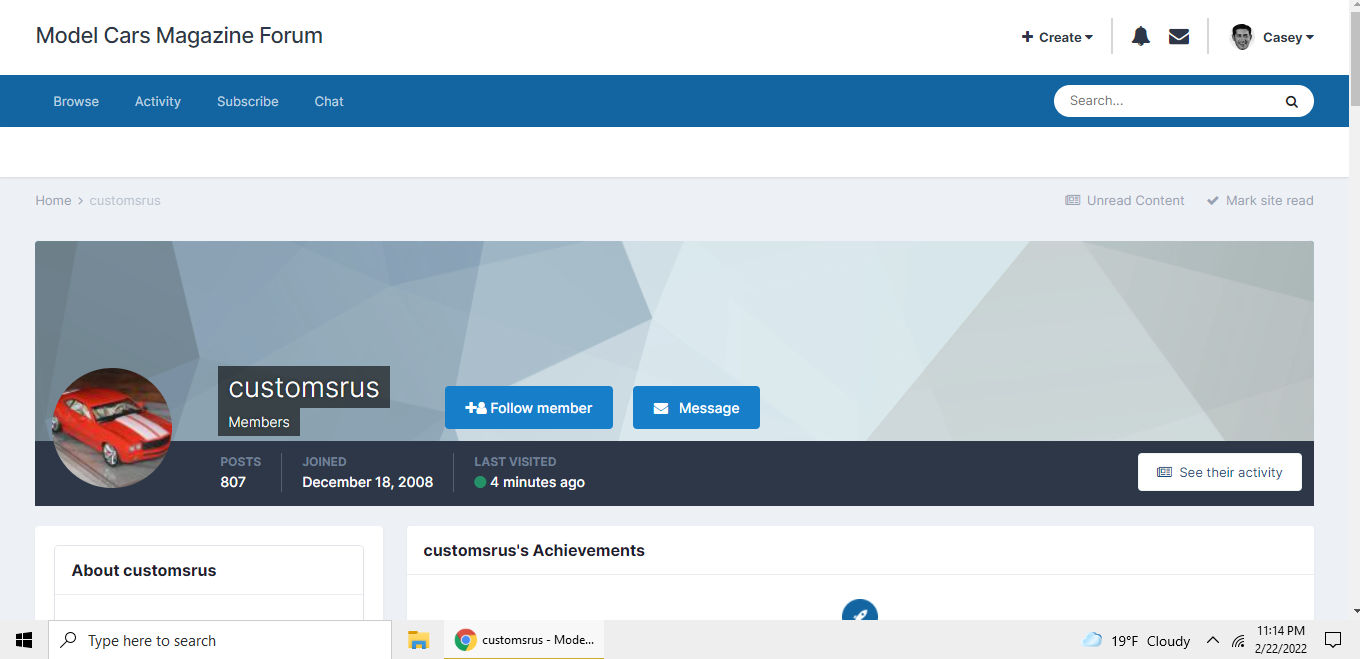Click the rocket achievement badge icon
1360x659 pixels.
click(x=860, y=610)
